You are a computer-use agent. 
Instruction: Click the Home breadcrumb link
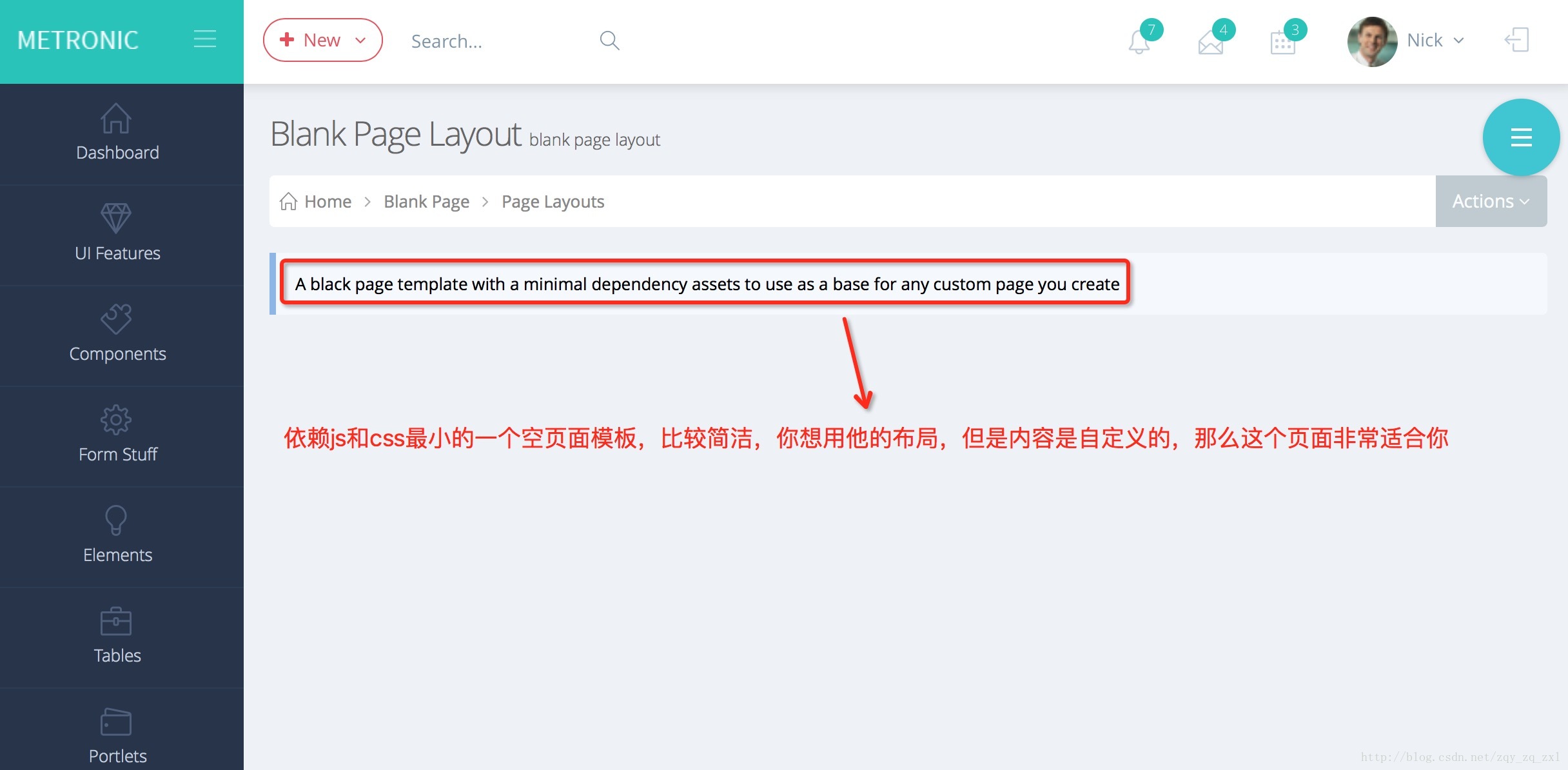coord(328,202)
